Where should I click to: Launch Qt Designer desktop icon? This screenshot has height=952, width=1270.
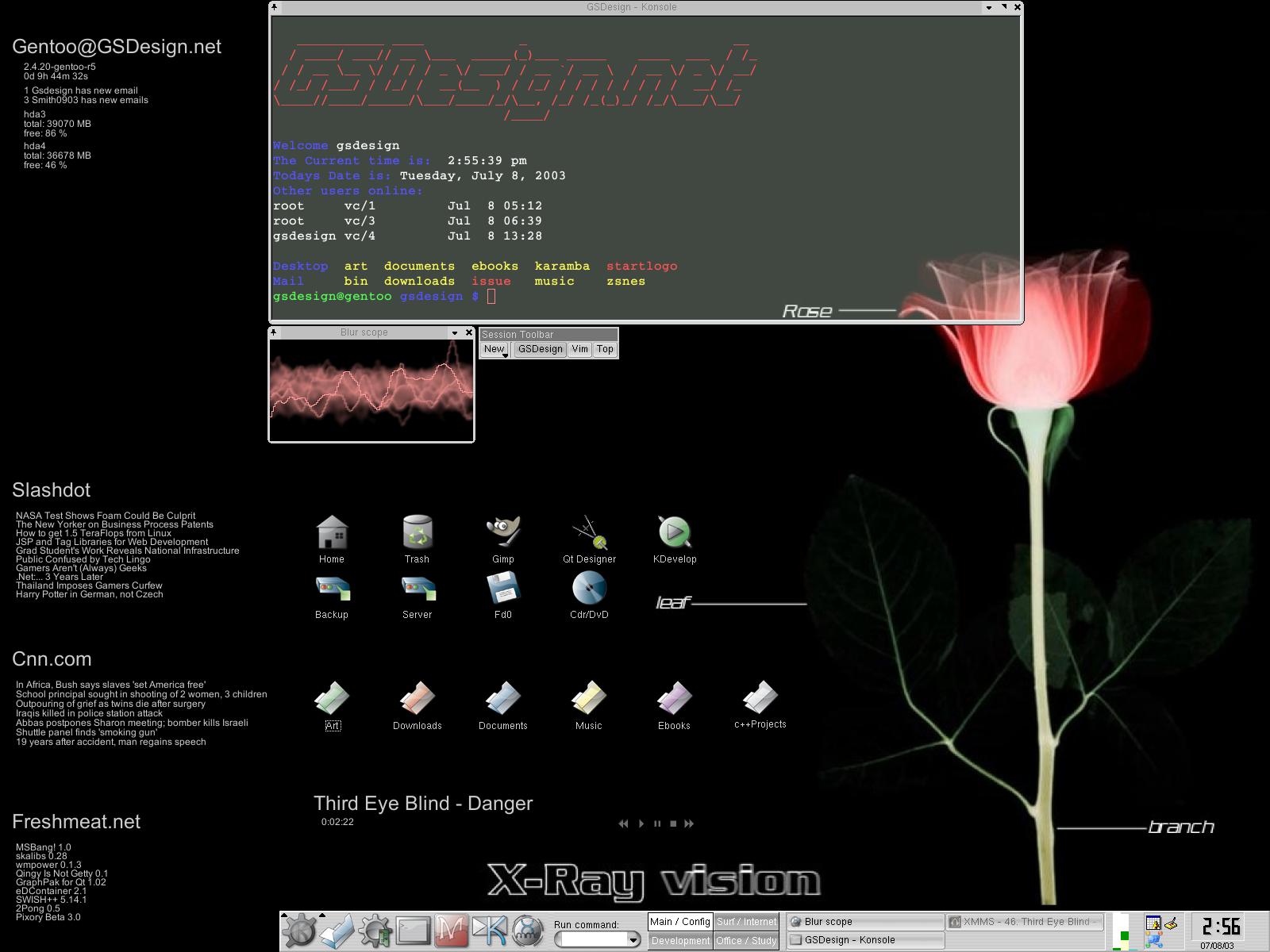pos(589,539)
